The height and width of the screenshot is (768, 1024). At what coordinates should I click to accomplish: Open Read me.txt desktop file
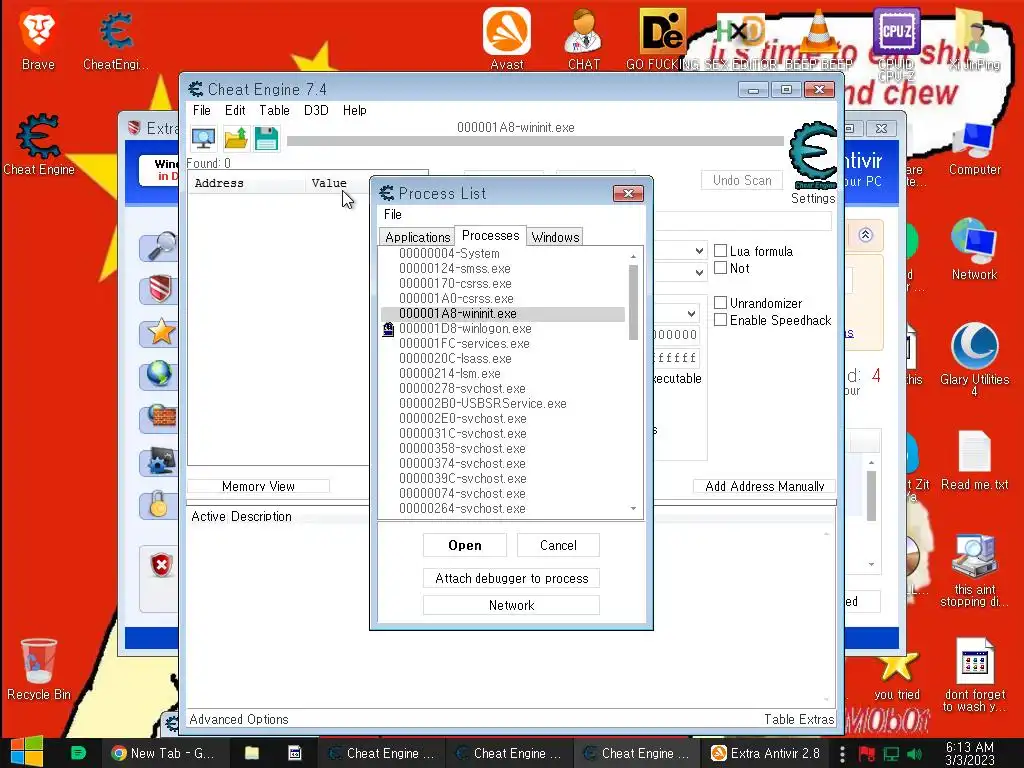974,460
